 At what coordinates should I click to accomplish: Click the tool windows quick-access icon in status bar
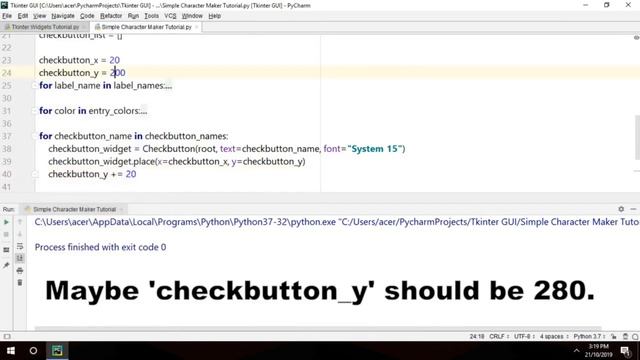click(7, 336)
